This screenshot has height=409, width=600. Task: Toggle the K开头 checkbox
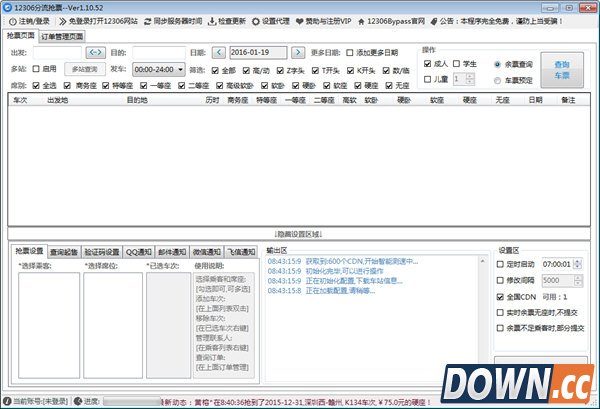click(x=350, y=70)
